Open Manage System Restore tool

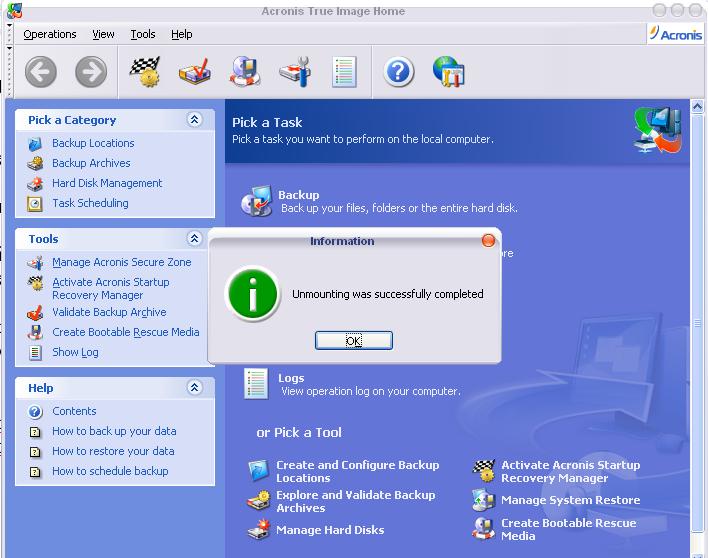click(x=571, y=500)
